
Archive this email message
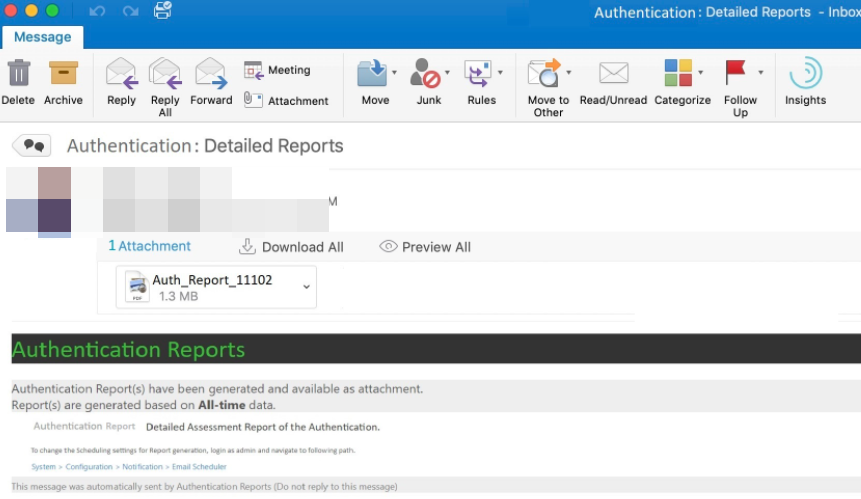pyautogui.click(x=63, y=75)
